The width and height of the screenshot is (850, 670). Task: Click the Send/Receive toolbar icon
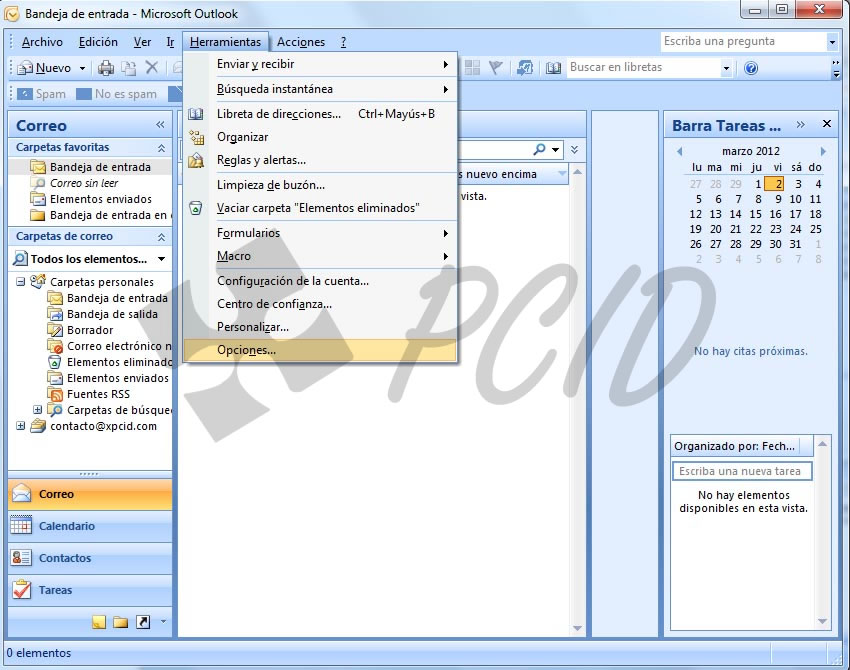(524, 68)
